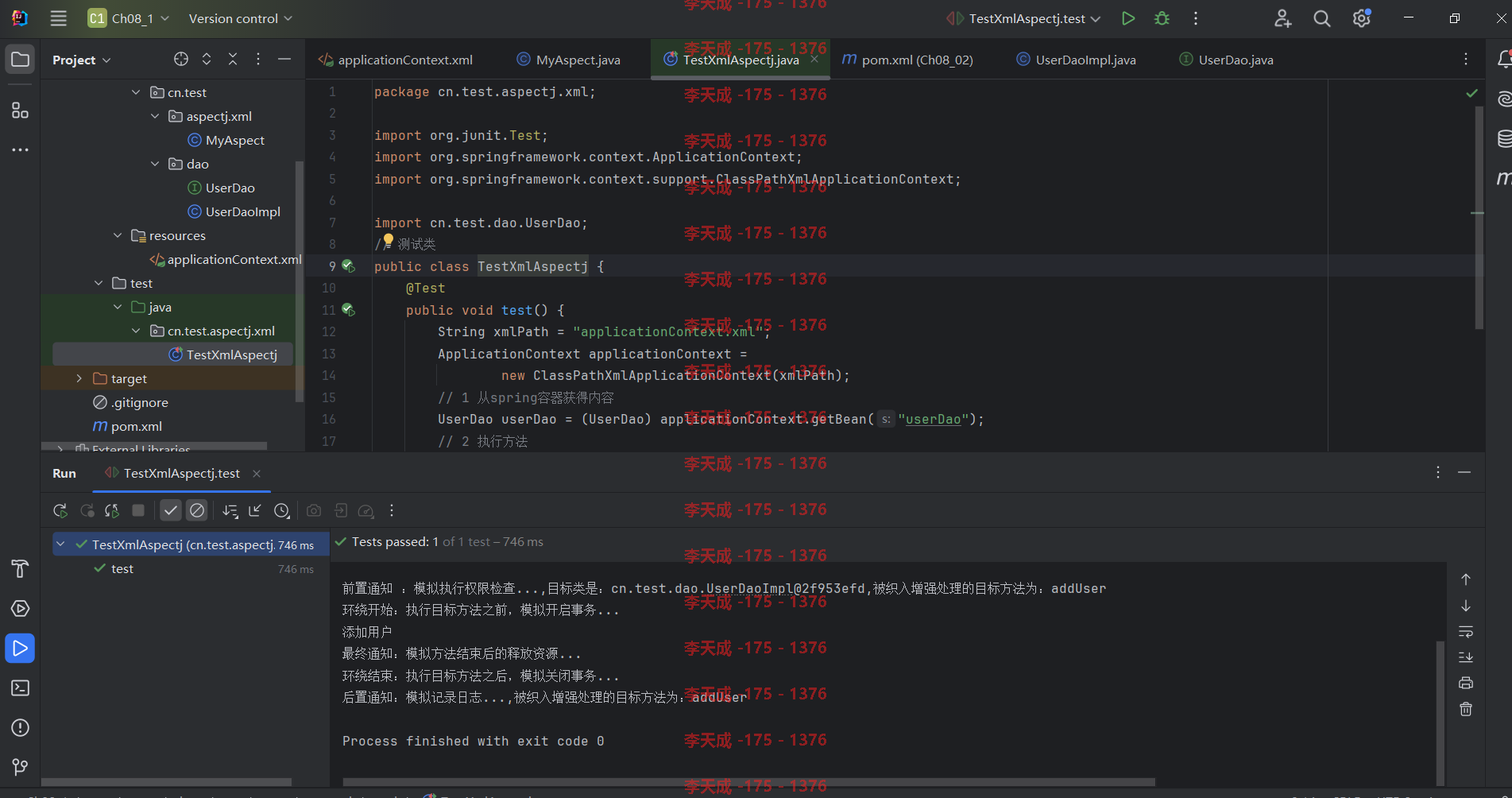Viewport: 1512px width, 798px height.
Task: Open the Git version control tool window
Action: click(21, 766)
